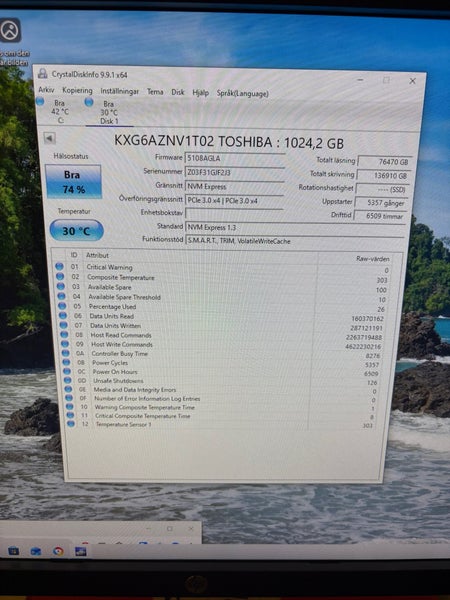Click the status icon for Unsafe Shutdowns

[x=68, y=380]
